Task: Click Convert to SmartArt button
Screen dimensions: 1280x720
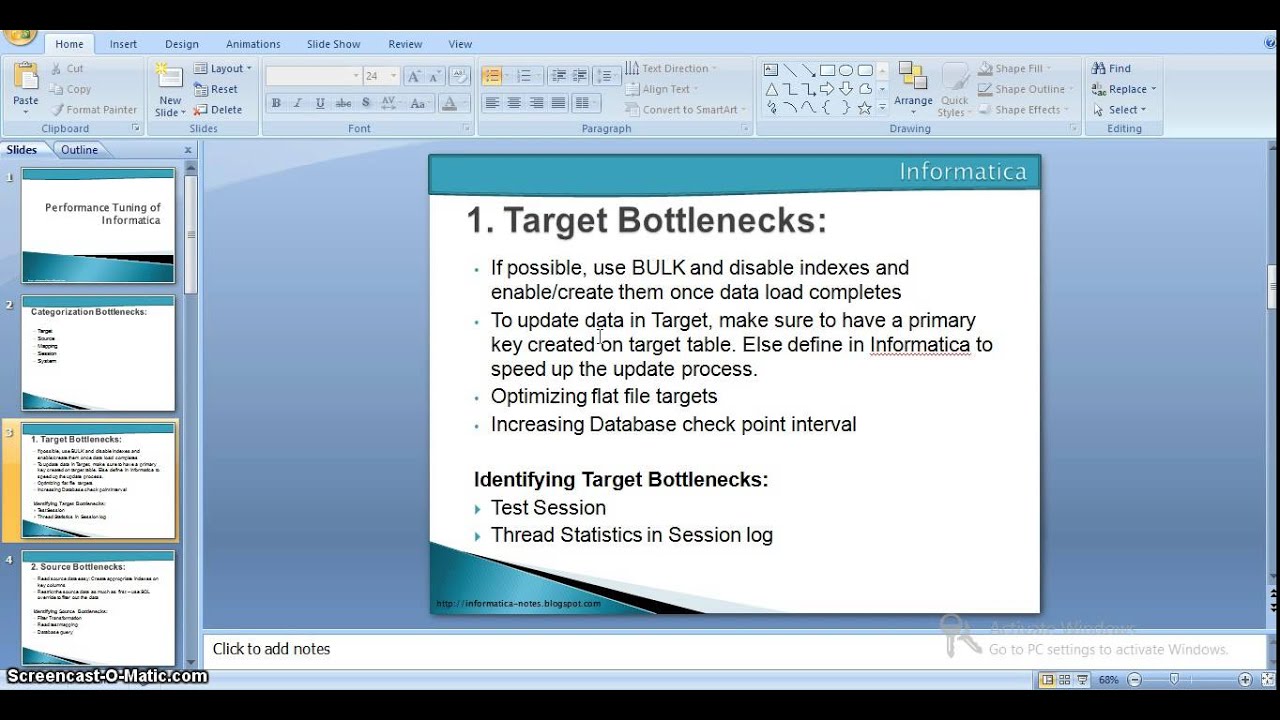Action: point(684,110)
